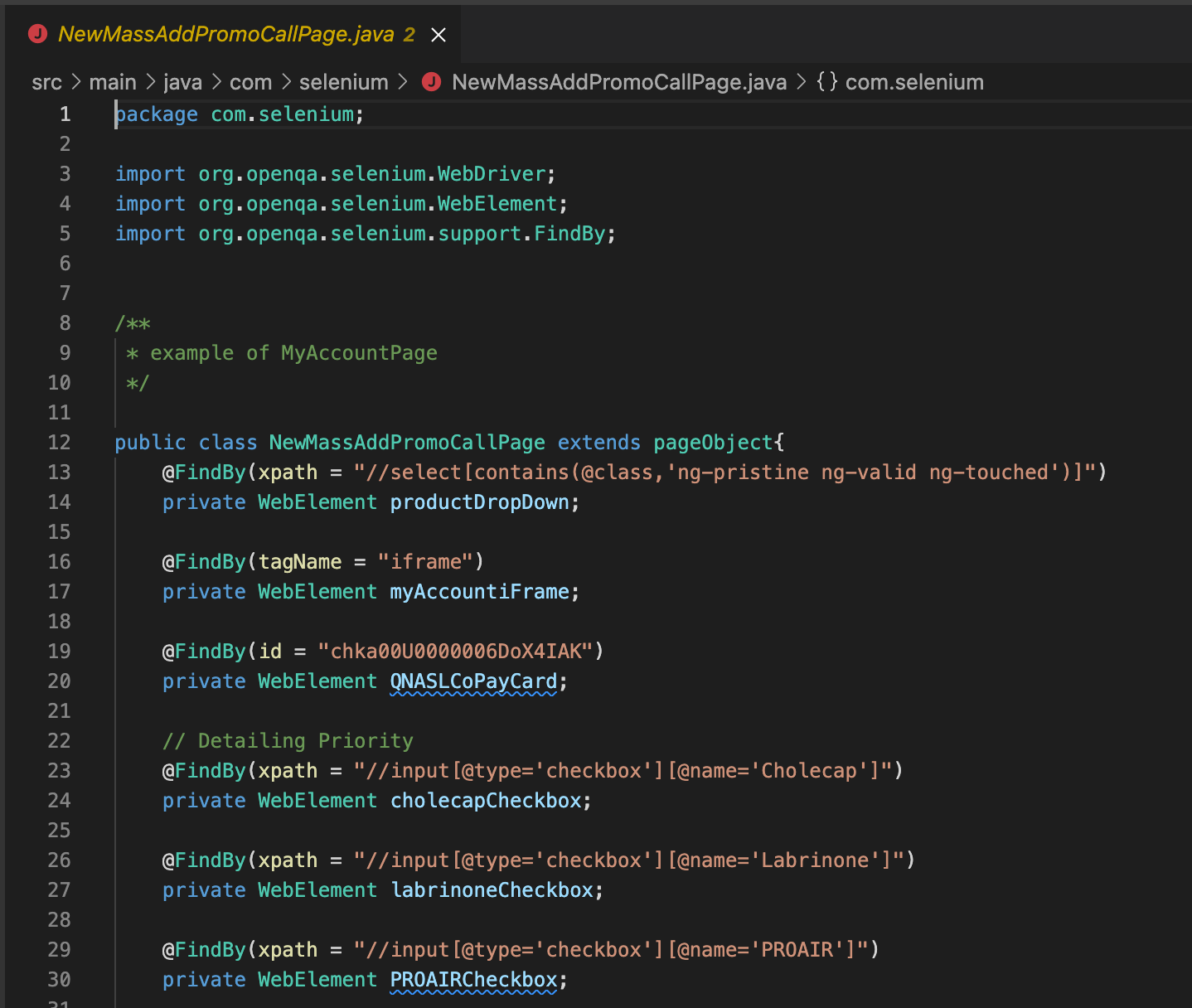Click the 'example of MyAccountPage' comment
Viewport: 1192px width, 1008px height.
(293, 352)
